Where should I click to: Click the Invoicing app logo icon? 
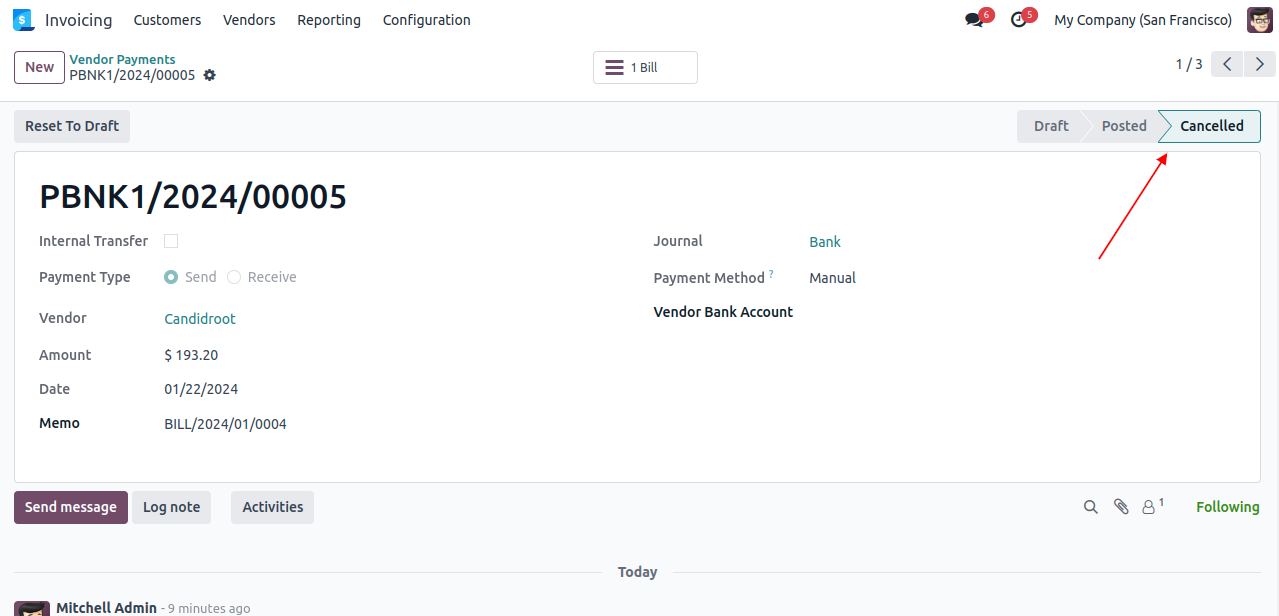click(23, 20)
